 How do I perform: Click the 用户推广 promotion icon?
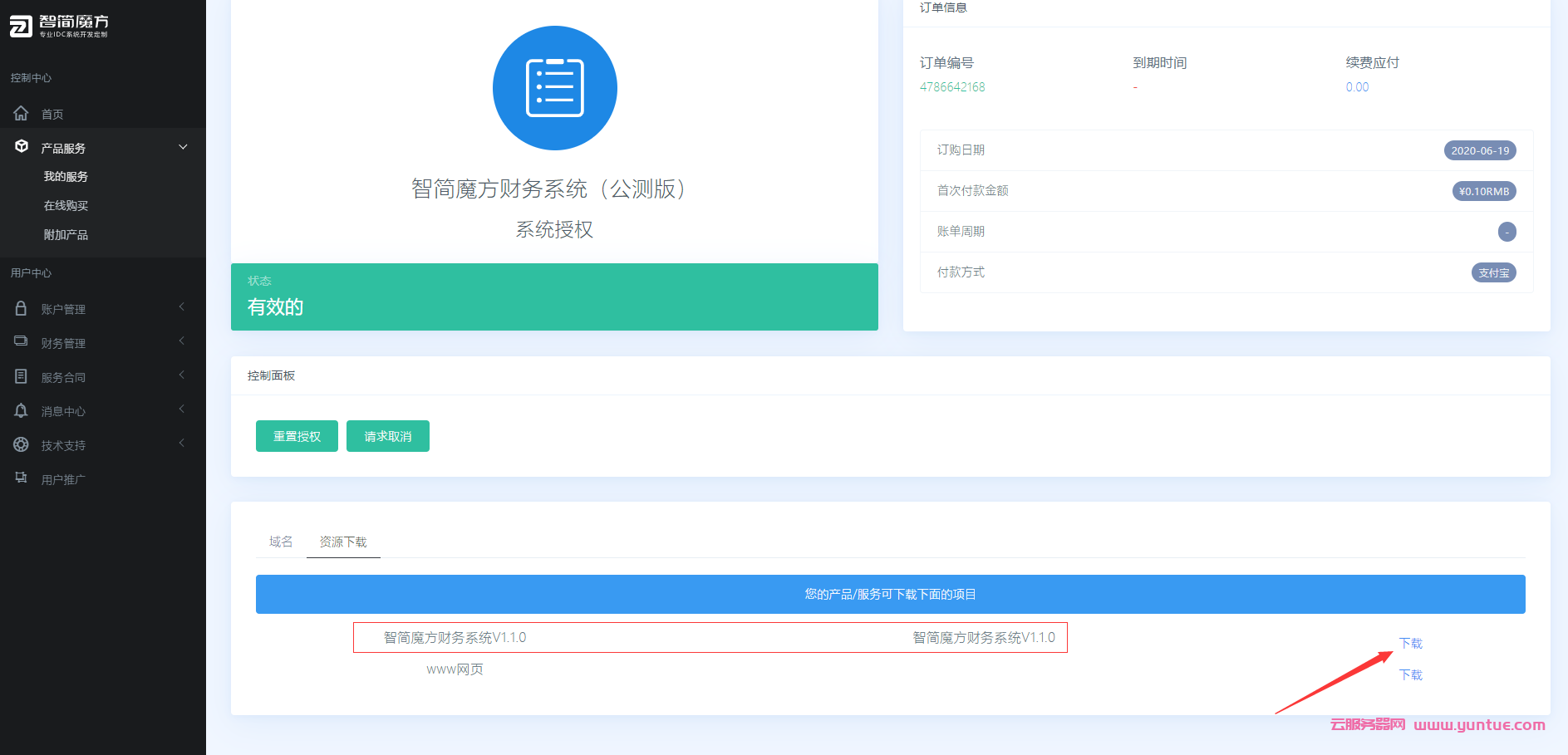pyautogui.click(x=22, y=478)
